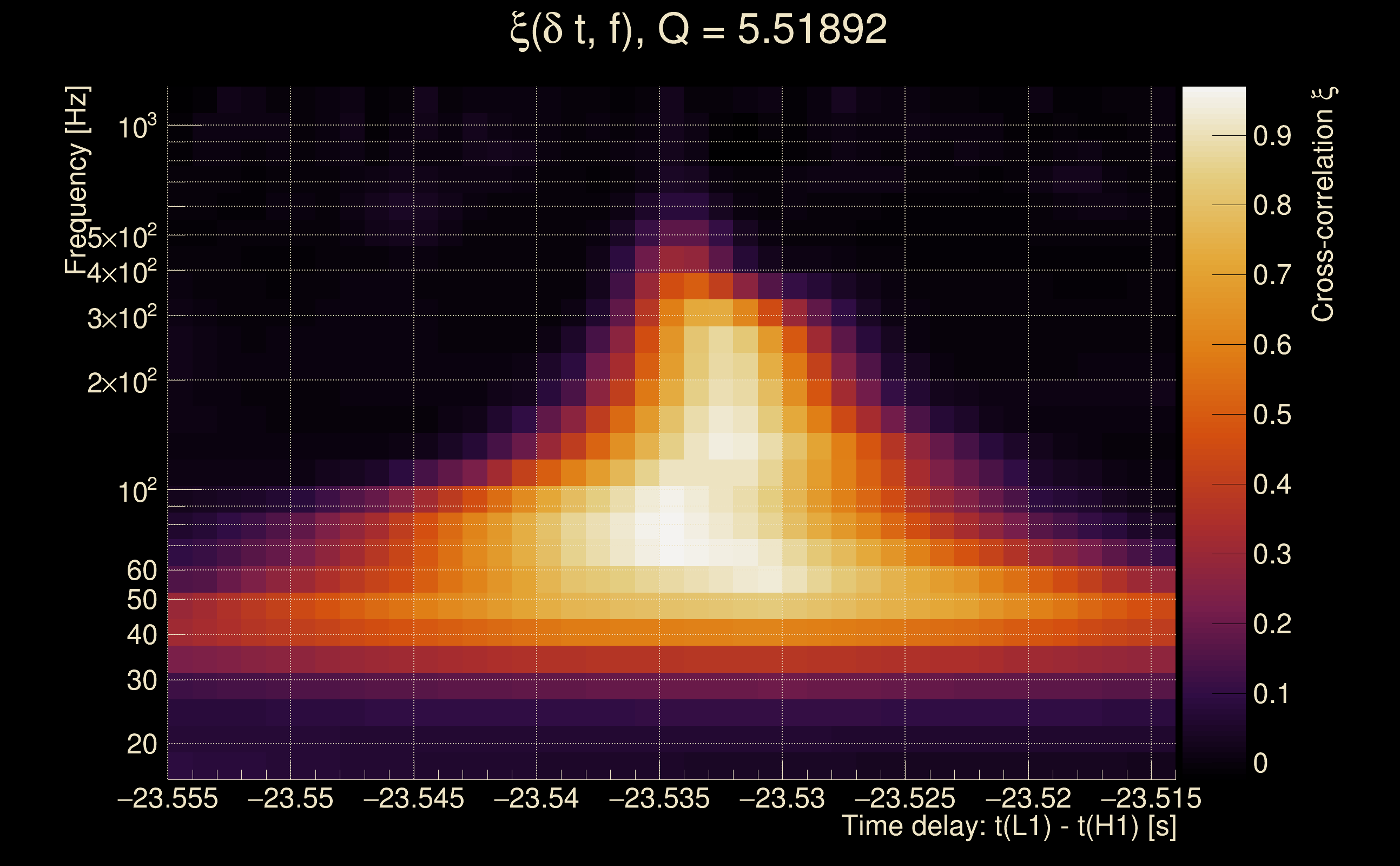Click the -23.535 x-axis tick label

(659, 799)
